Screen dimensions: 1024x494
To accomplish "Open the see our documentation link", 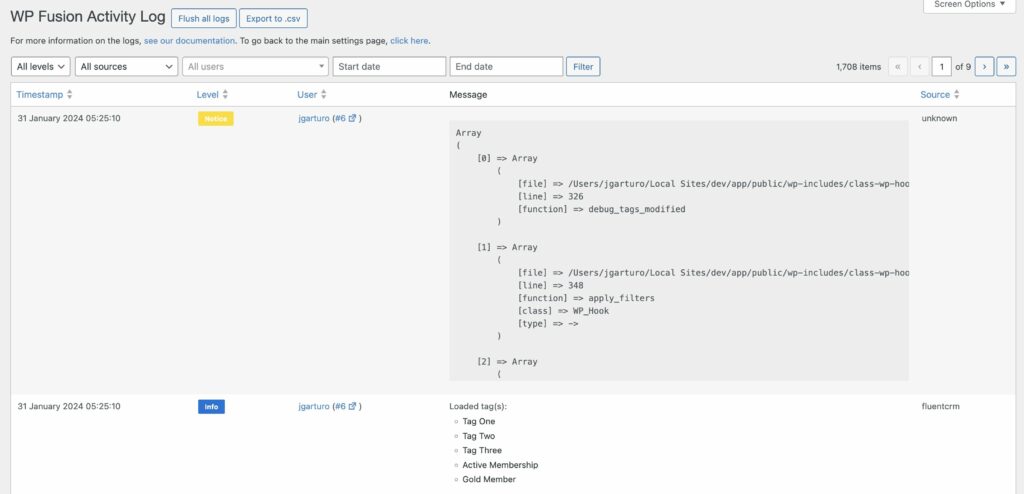I will click(190, 41).
